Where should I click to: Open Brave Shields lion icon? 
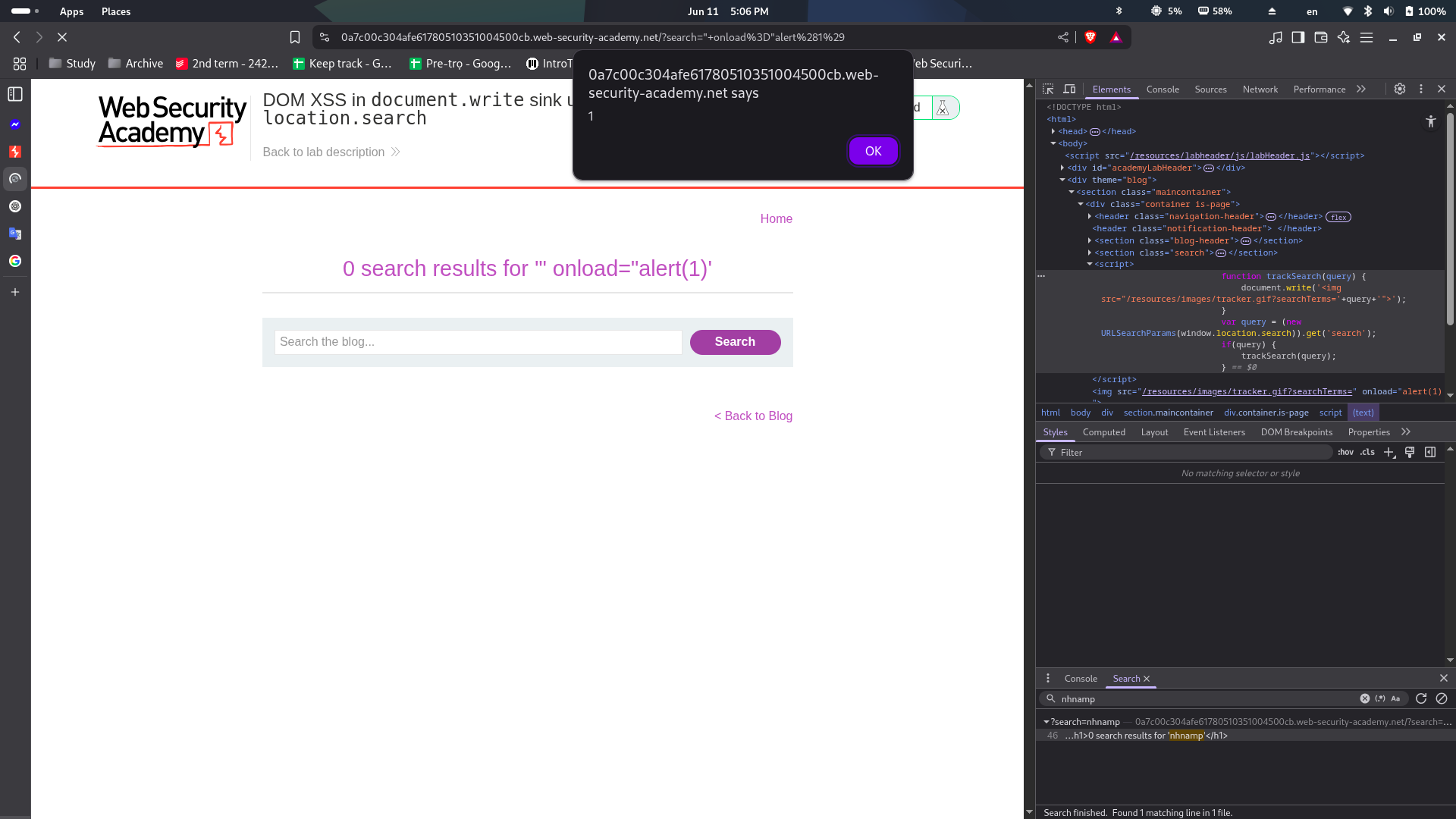pyautogui.click(x=1090, y=37)
